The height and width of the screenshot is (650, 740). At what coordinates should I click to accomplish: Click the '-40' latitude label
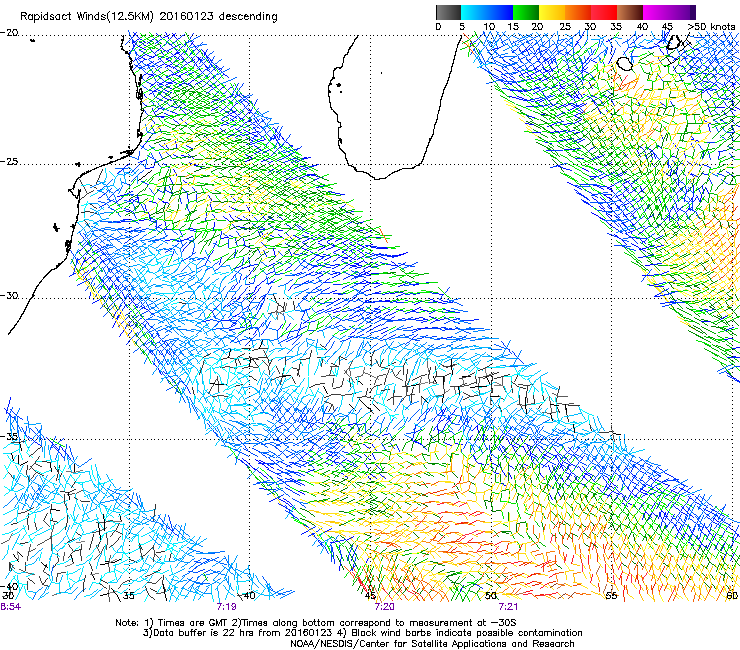pos(9,586)
